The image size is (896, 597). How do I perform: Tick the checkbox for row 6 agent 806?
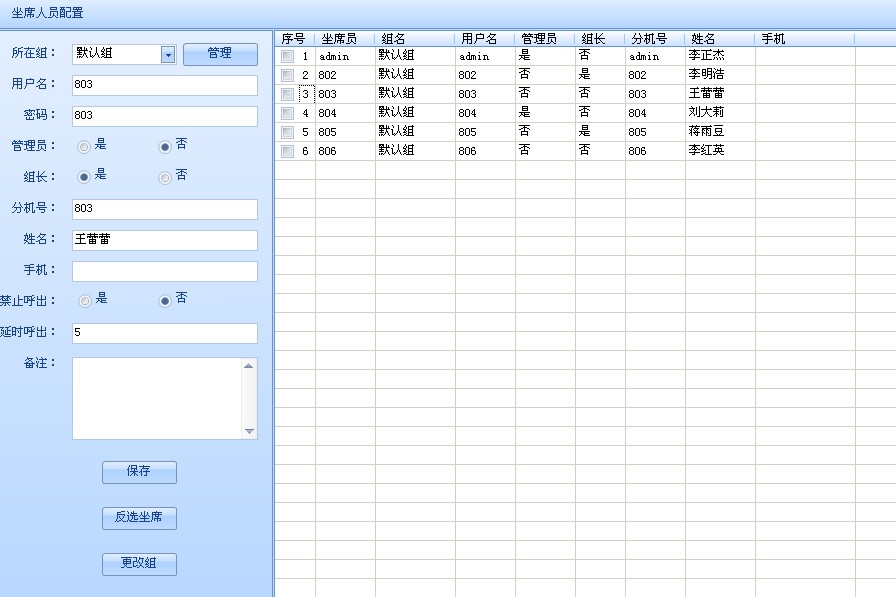coord(287,151)
